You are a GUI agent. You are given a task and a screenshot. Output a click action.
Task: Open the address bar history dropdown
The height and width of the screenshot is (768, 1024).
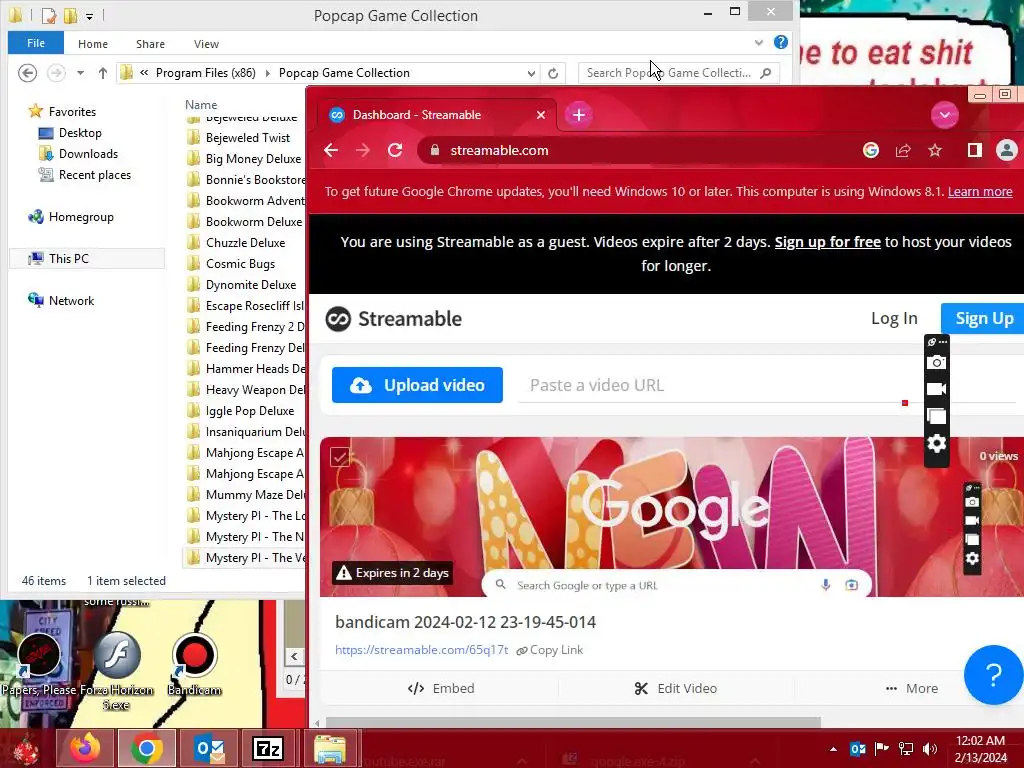(531, 73)
